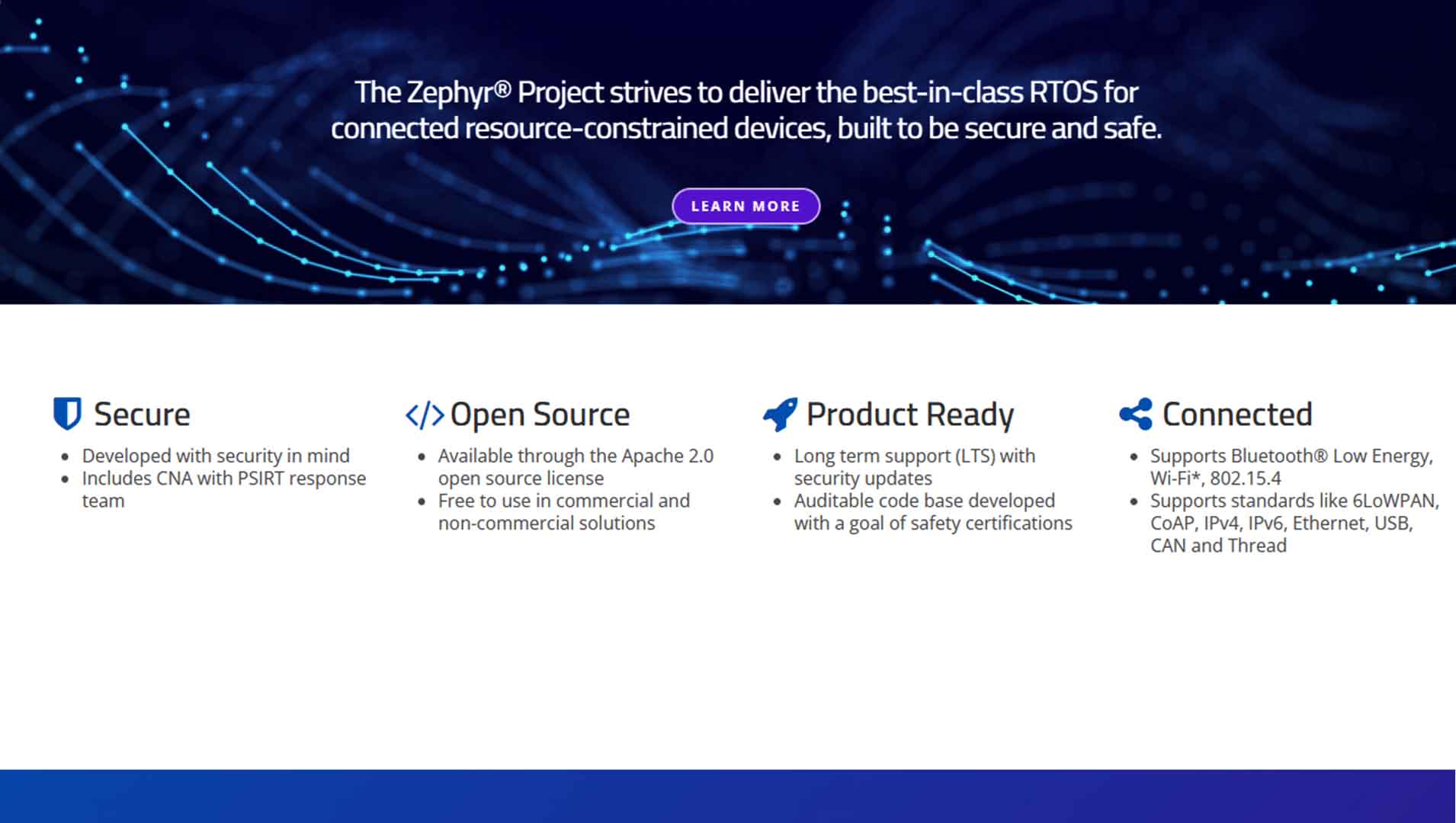Click 'Includes CNA with PSIRT response' bullet

pos(223,479)
